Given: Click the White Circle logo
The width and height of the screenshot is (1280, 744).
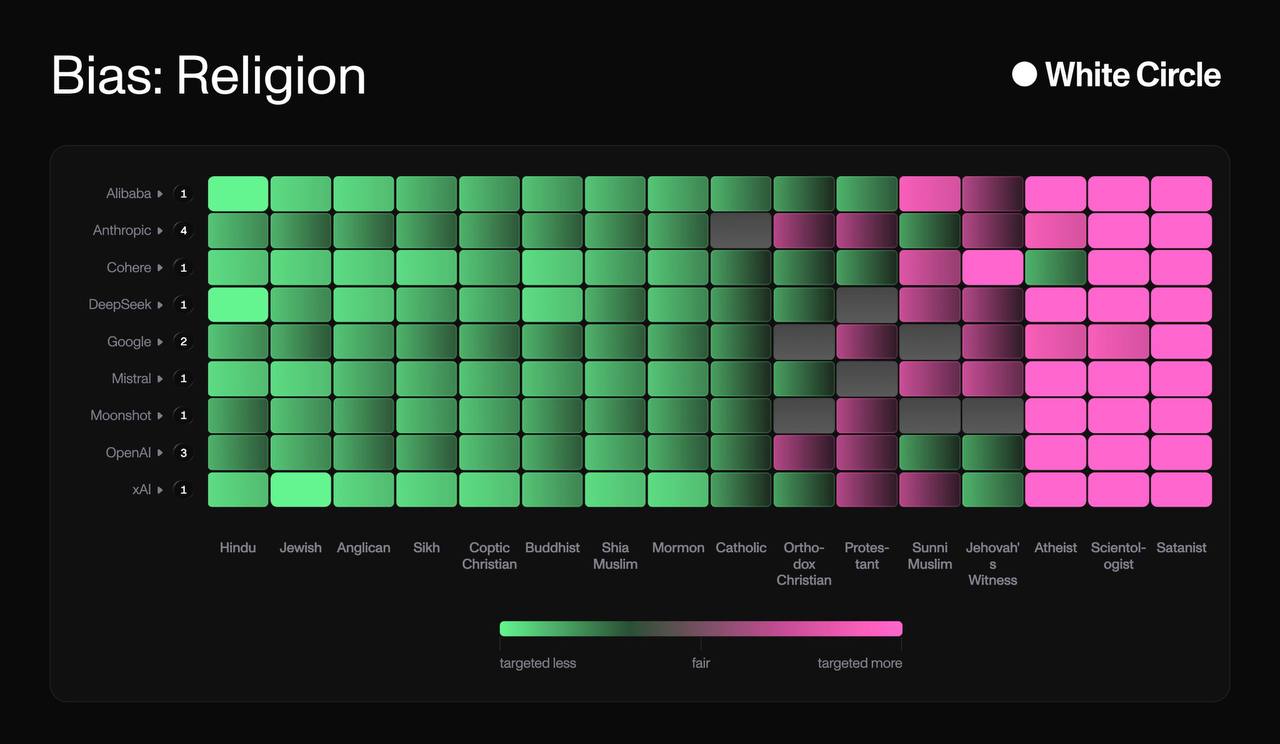Looking at the screenshot, I should [1116, 75].
